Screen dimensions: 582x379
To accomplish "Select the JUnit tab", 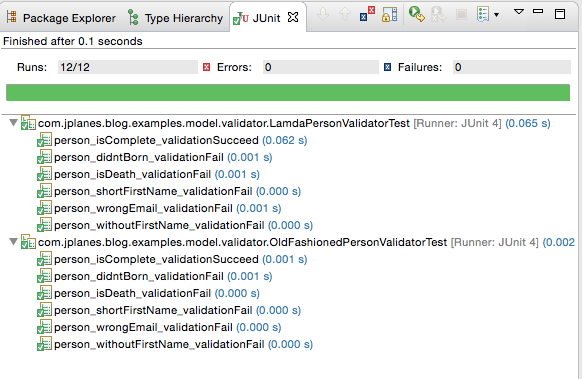I will (x=266, y=17).
